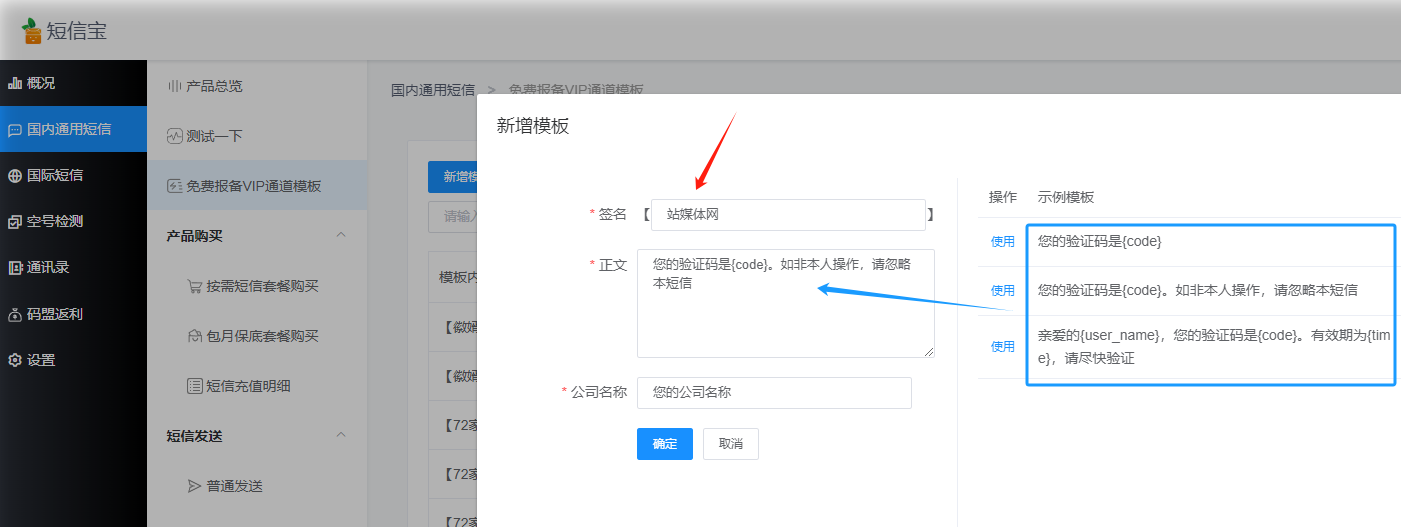Click the bars icon beside 产品总览
Image resolution: width=1401 pixels, height=527 pixels.
click(x=174, y=86)
